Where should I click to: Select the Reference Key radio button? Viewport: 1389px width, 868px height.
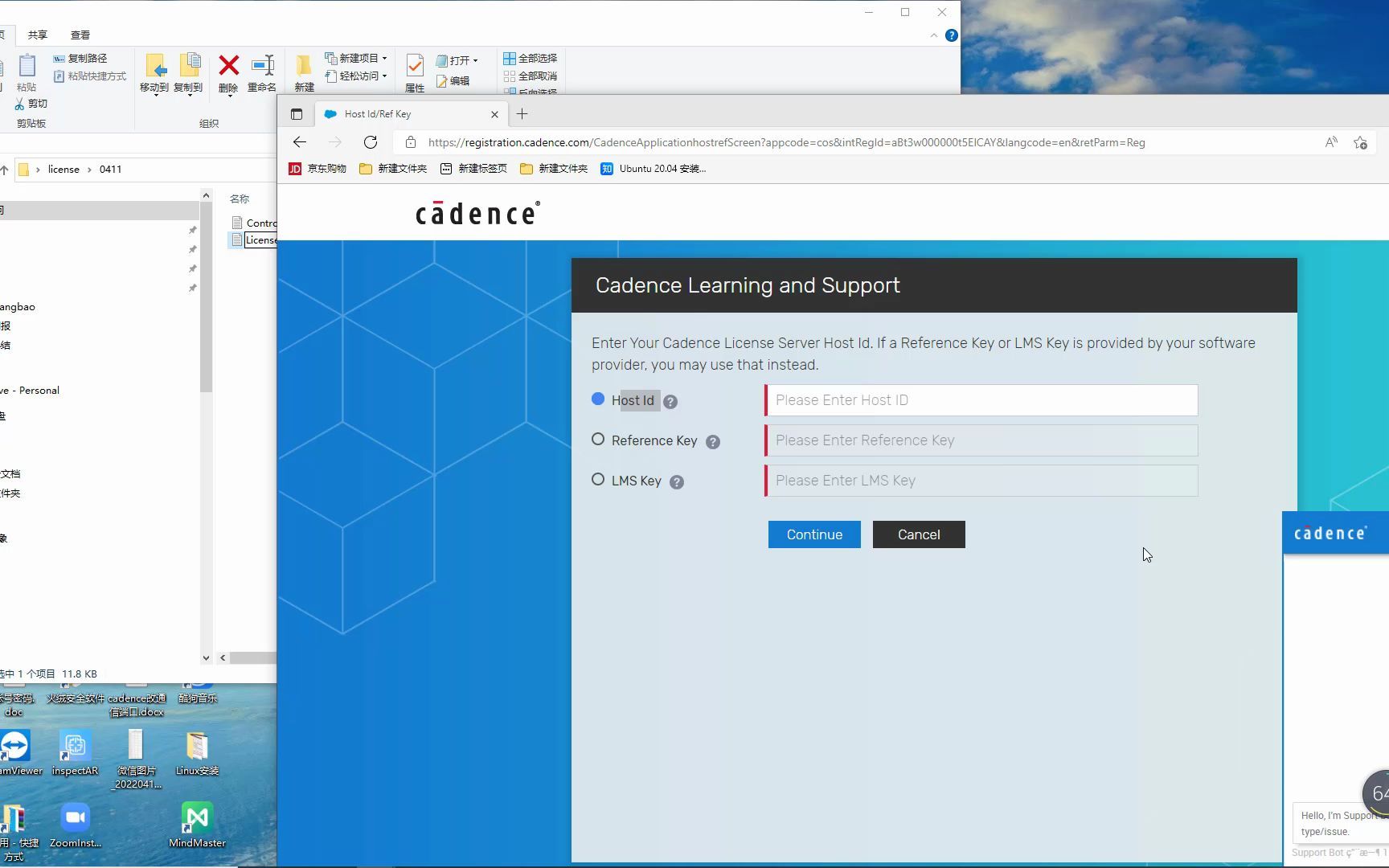click(598, 440)
